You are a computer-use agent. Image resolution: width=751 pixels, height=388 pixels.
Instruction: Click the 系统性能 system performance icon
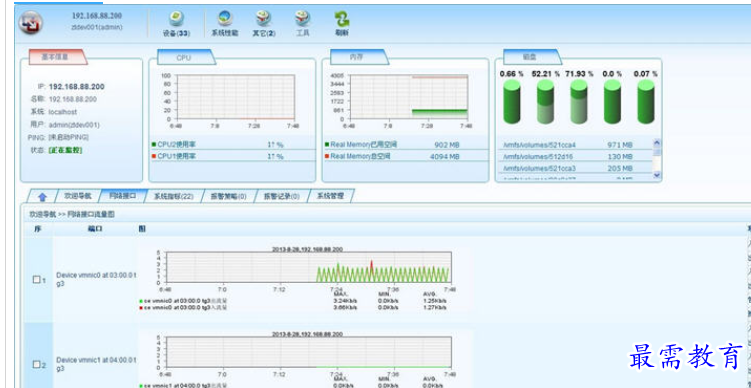pyautogui.click(x=225, y=19)
